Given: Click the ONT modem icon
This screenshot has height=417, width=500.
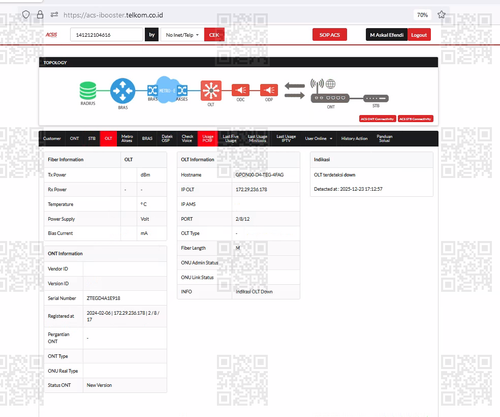Looking at the screenshot, I should point(330,98).
